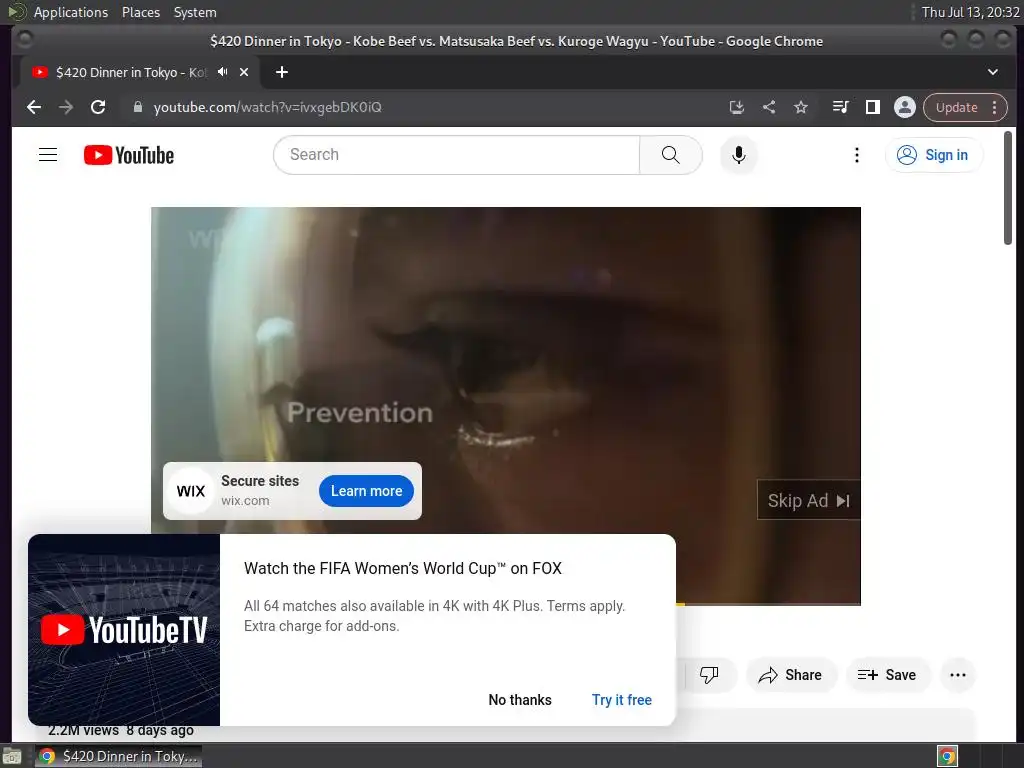The width and height of the screenshot is (1024, 768).
Task: Close the $420 Dinner in Tokyo tab
Action: [244, 72]
